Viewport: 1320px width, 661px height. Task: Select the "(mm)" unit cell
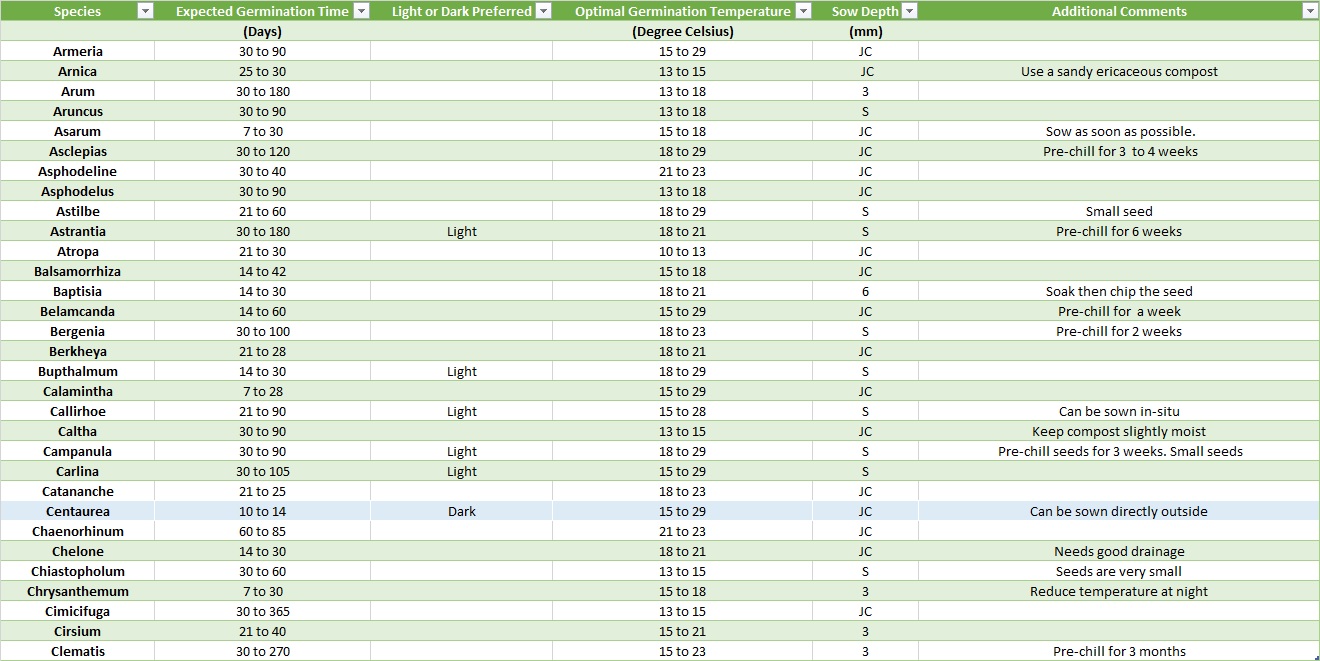[x=865, y=31]
